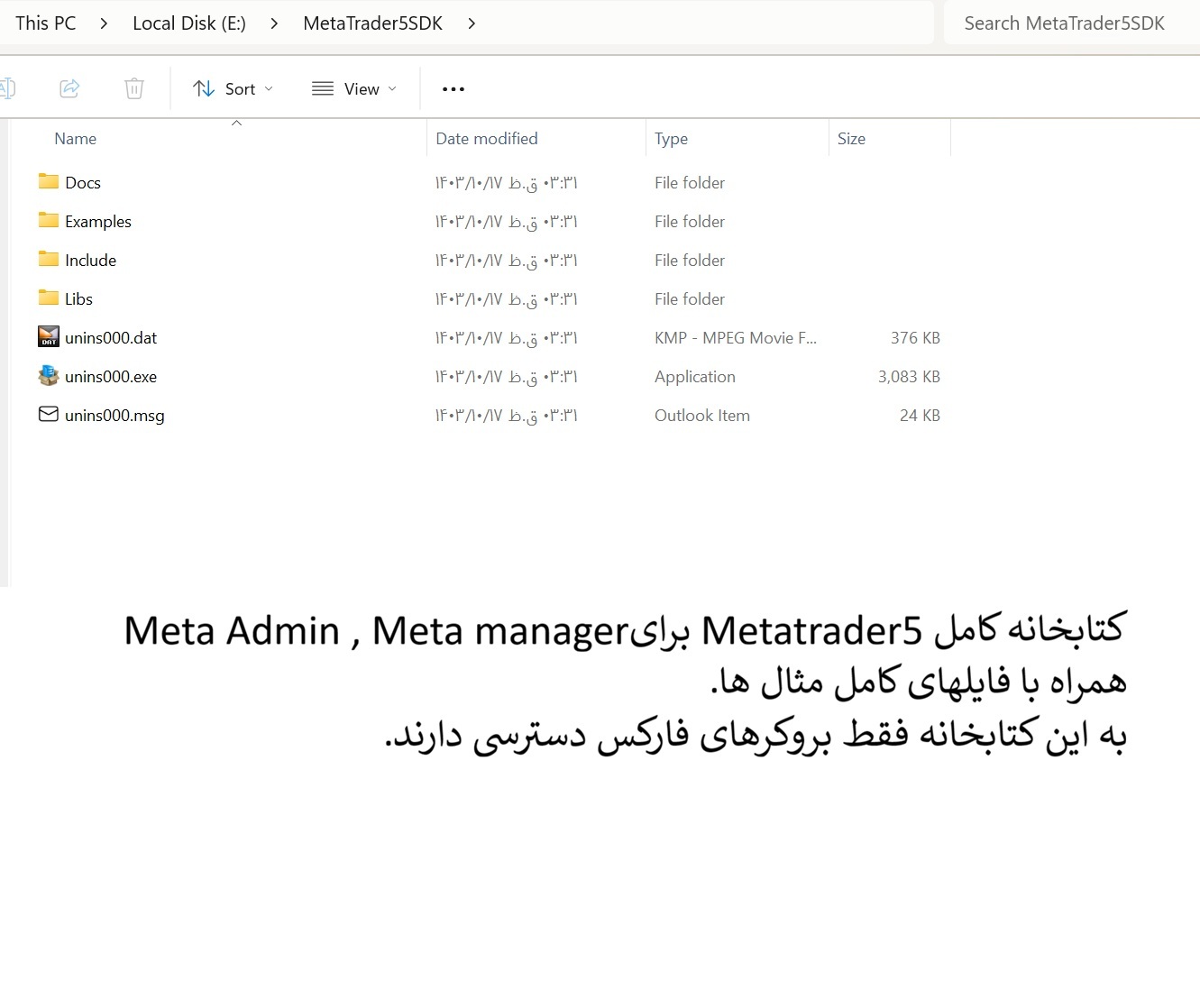Click the date modified of unins000.exe
The image size is (1200, 1008).
click(x=507, y=376)
